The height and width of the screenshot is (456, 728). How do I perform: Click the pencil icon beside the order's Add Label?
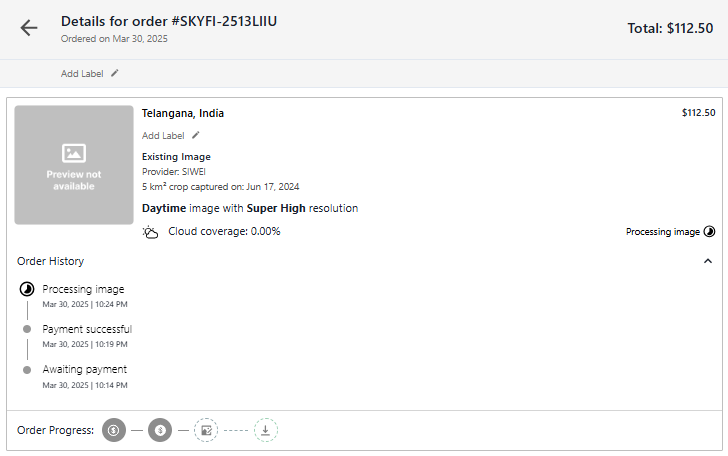pyautogui.click(x=115, y=73)
